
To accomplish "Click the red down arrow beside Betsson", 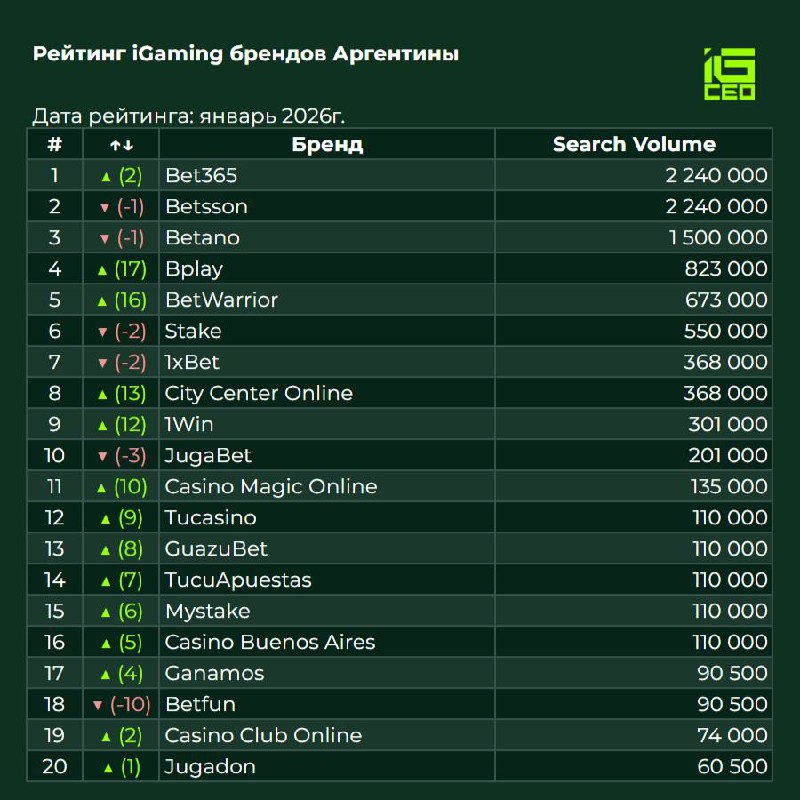I will (x=104, y=208).
